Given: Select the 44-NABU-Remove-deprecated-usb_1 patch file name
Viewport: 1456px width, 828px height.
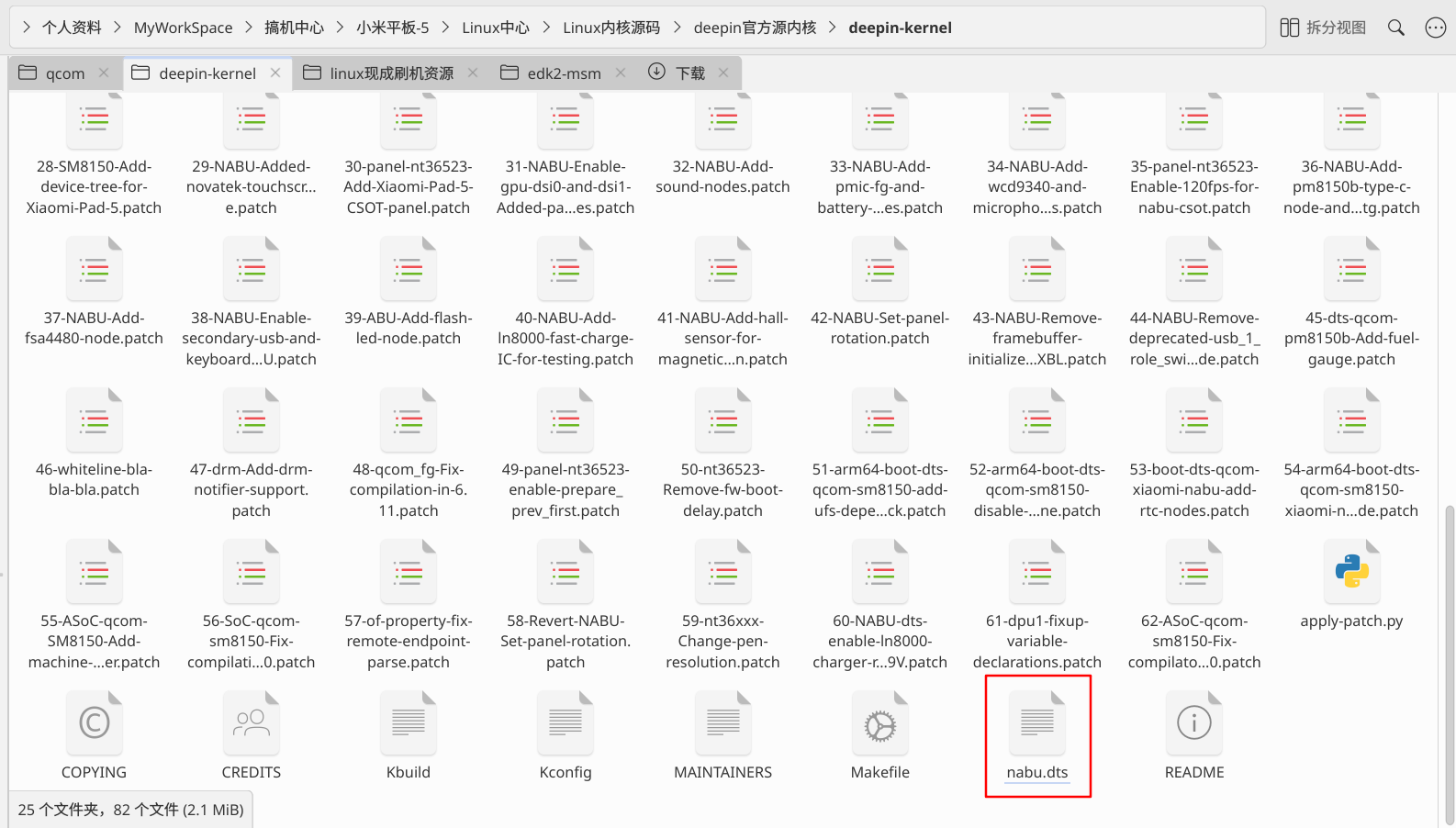Looking at the screenshot, I should (x=1193, y=338).
